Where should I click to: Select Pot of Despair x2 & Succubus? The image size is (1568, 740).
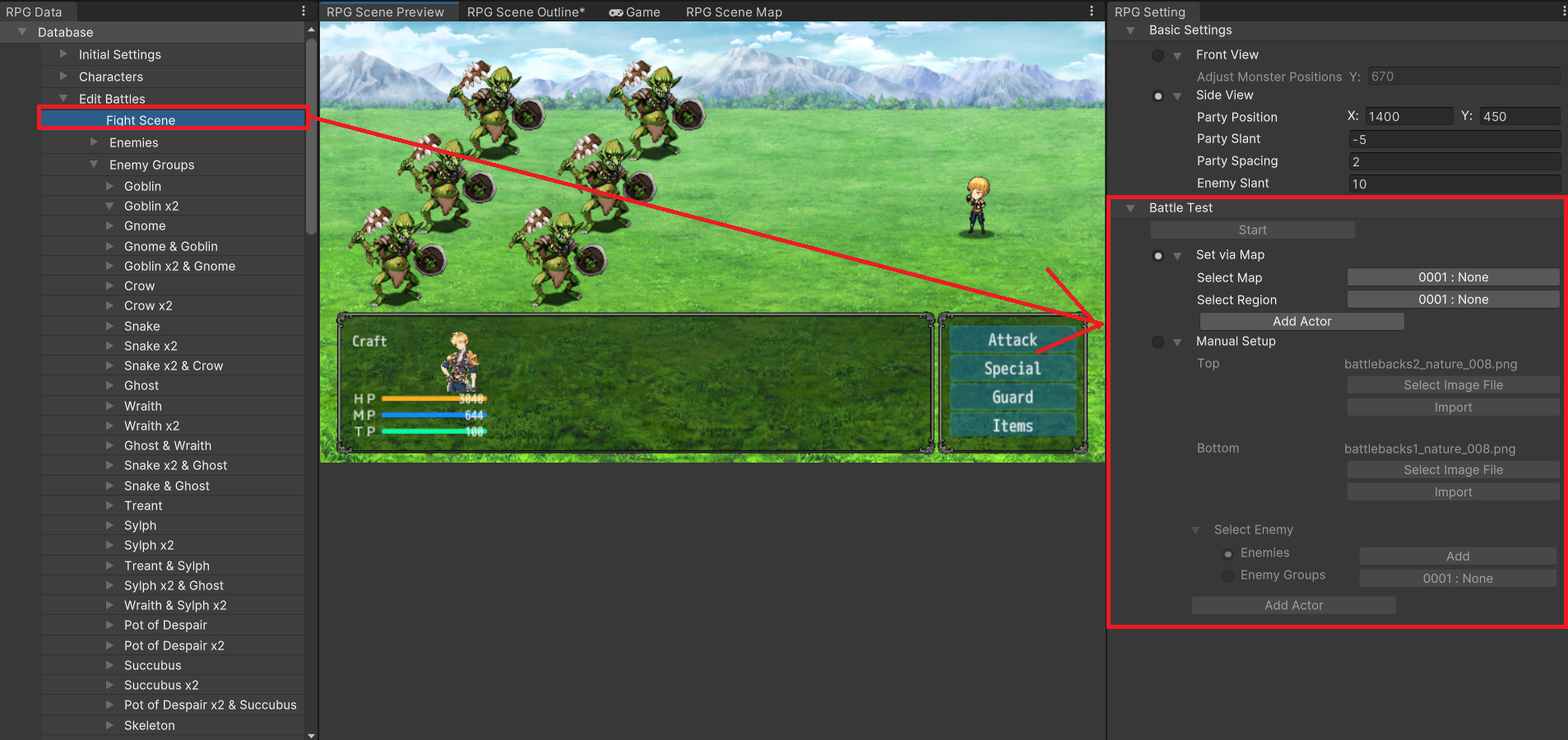tap(210, 705)
